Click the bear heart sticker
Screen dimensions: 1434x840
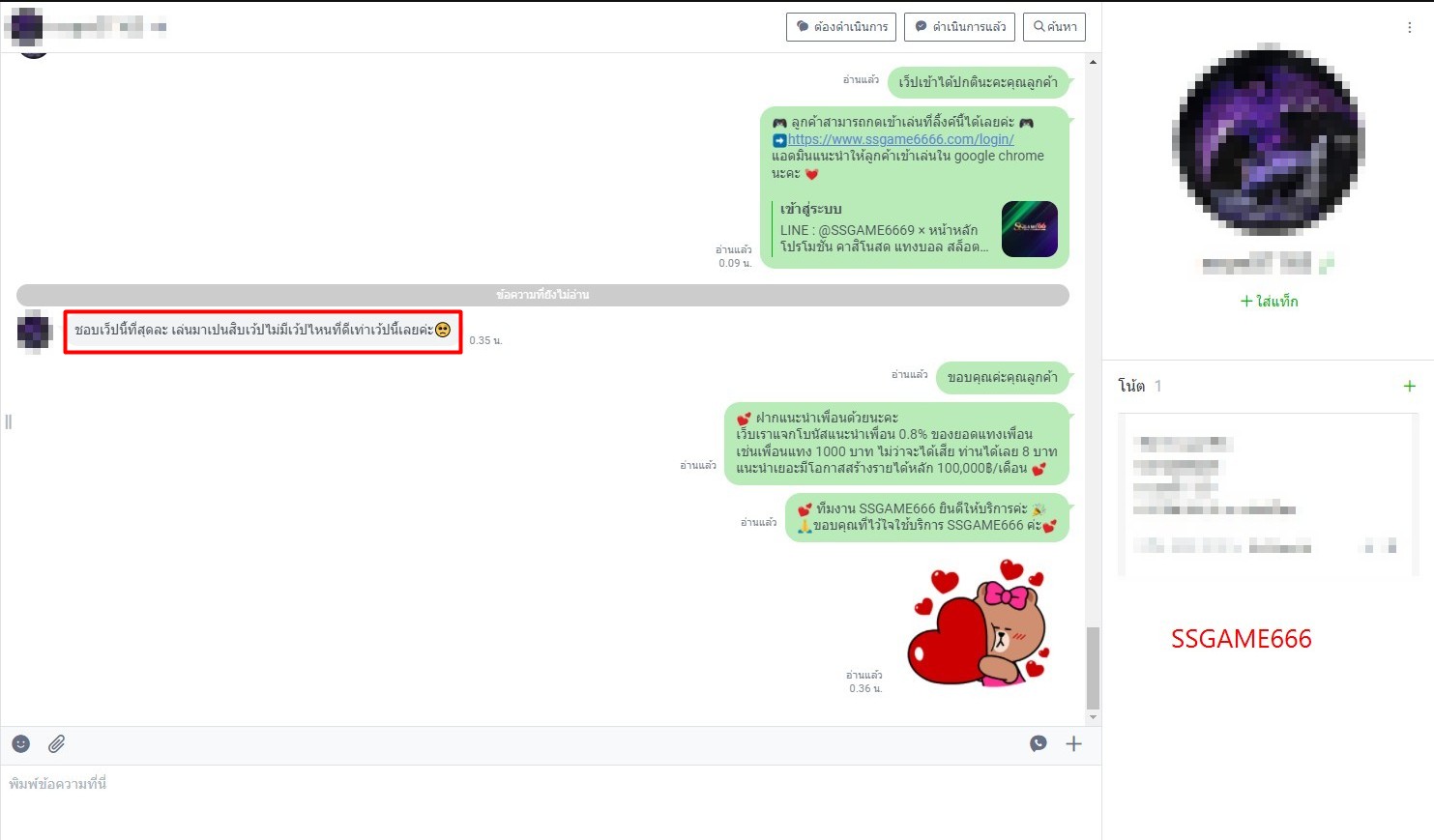[979, 623]
